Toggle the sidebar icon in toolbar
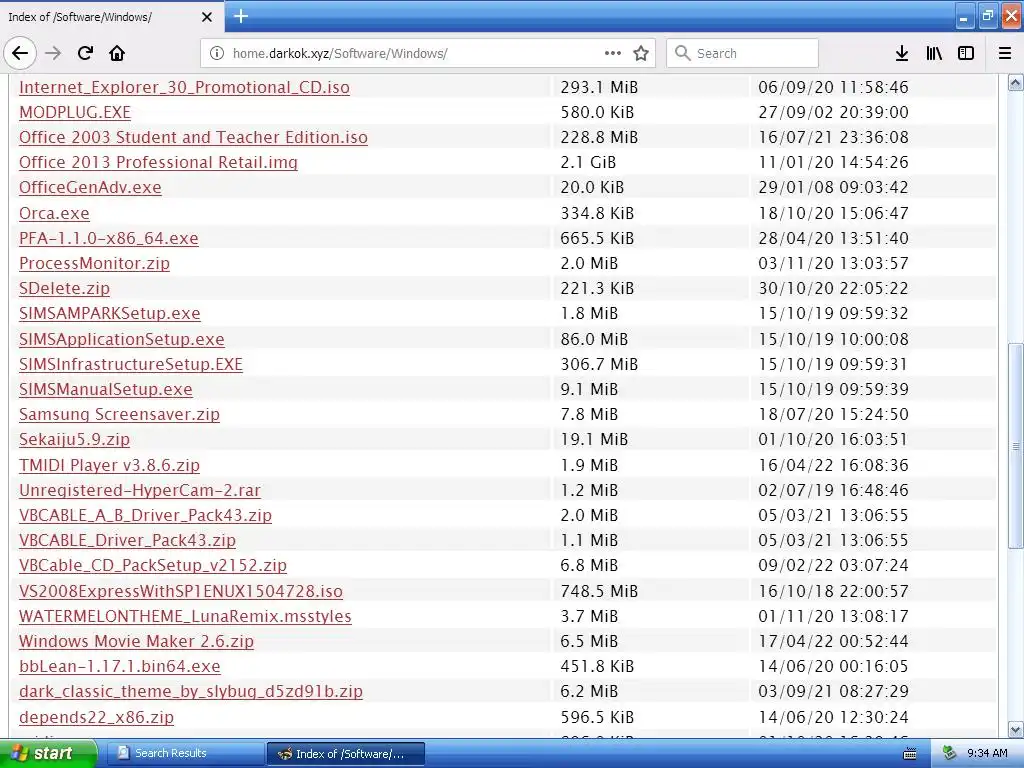 (x=966, y=54)
